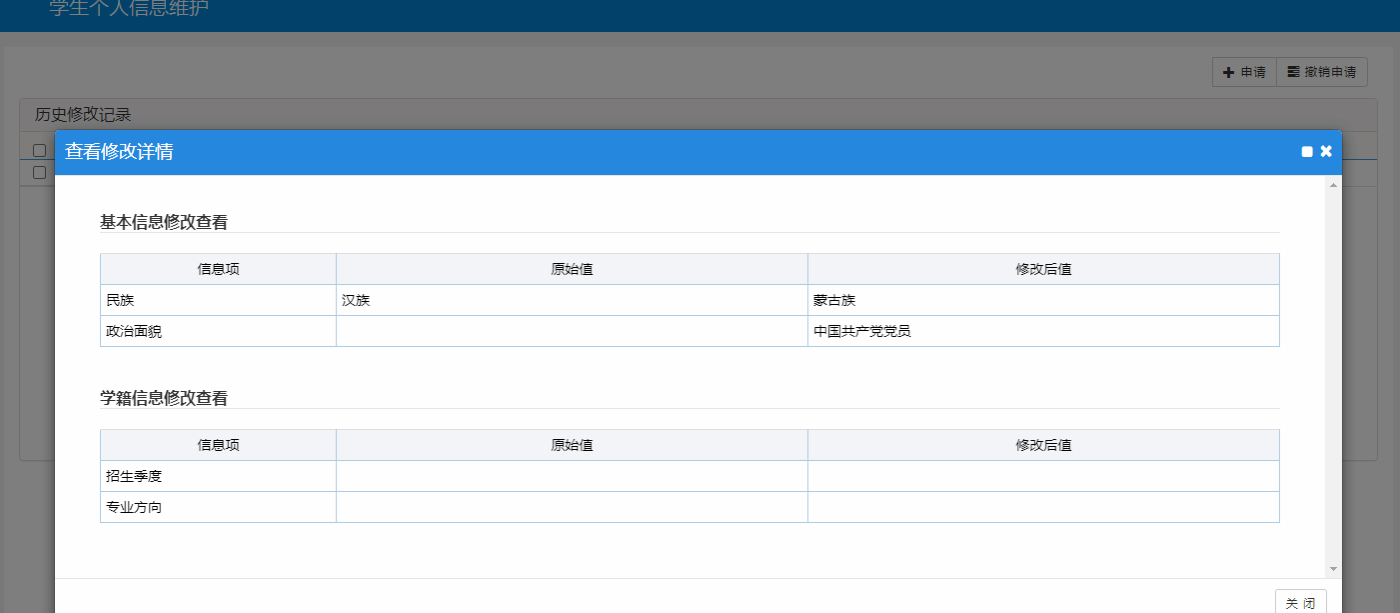Image resolution: width=1400 pixels, height=613 pixels.
Task: Click the 历史修改记录 panel header
Action: click(x=84, y=115)
